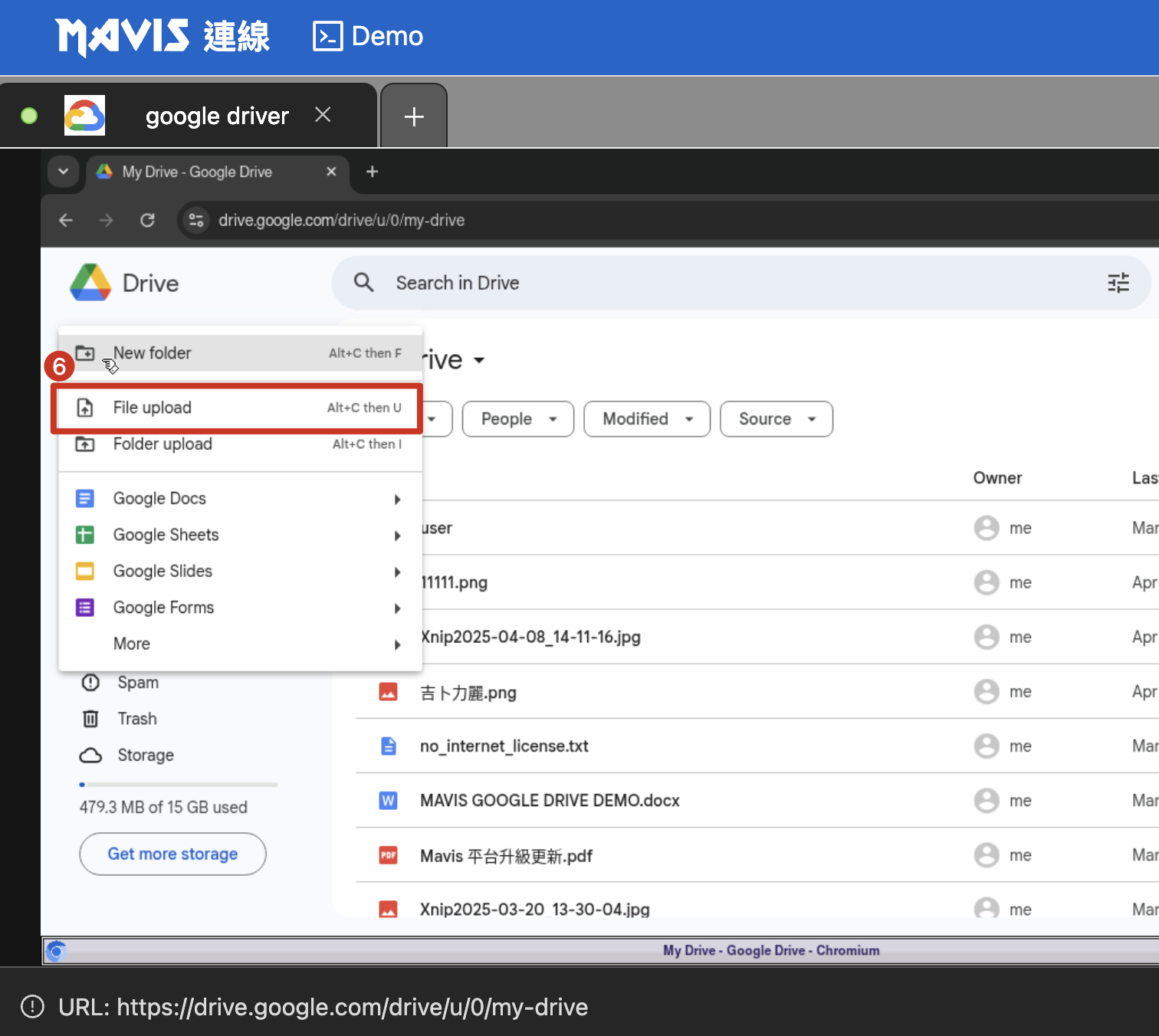Click Get more storage button

(x=172, y=854)
